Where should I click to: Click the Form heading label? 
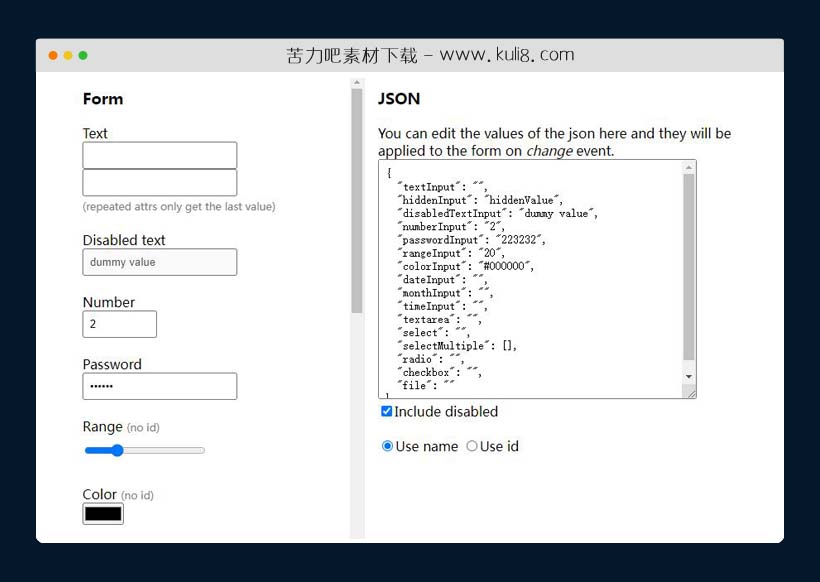pos(103,99)
